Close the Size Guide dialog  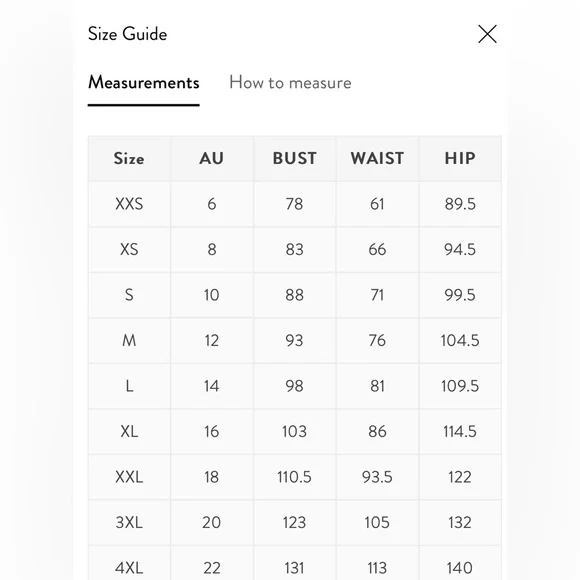pyautogui.click(x=487, y=34)
